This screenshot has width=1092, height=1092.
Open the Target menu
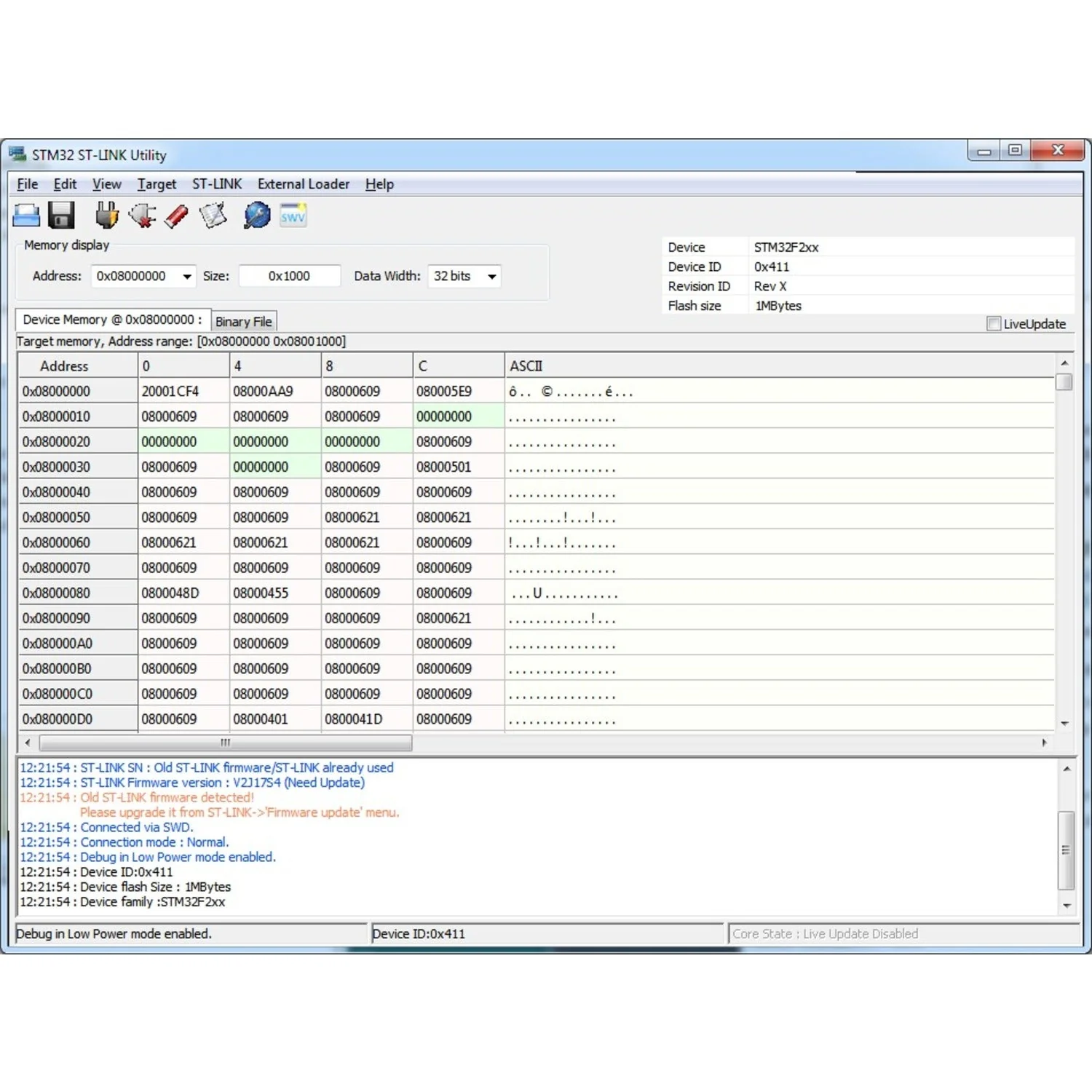pyautogui.click(x=157, y=184)
